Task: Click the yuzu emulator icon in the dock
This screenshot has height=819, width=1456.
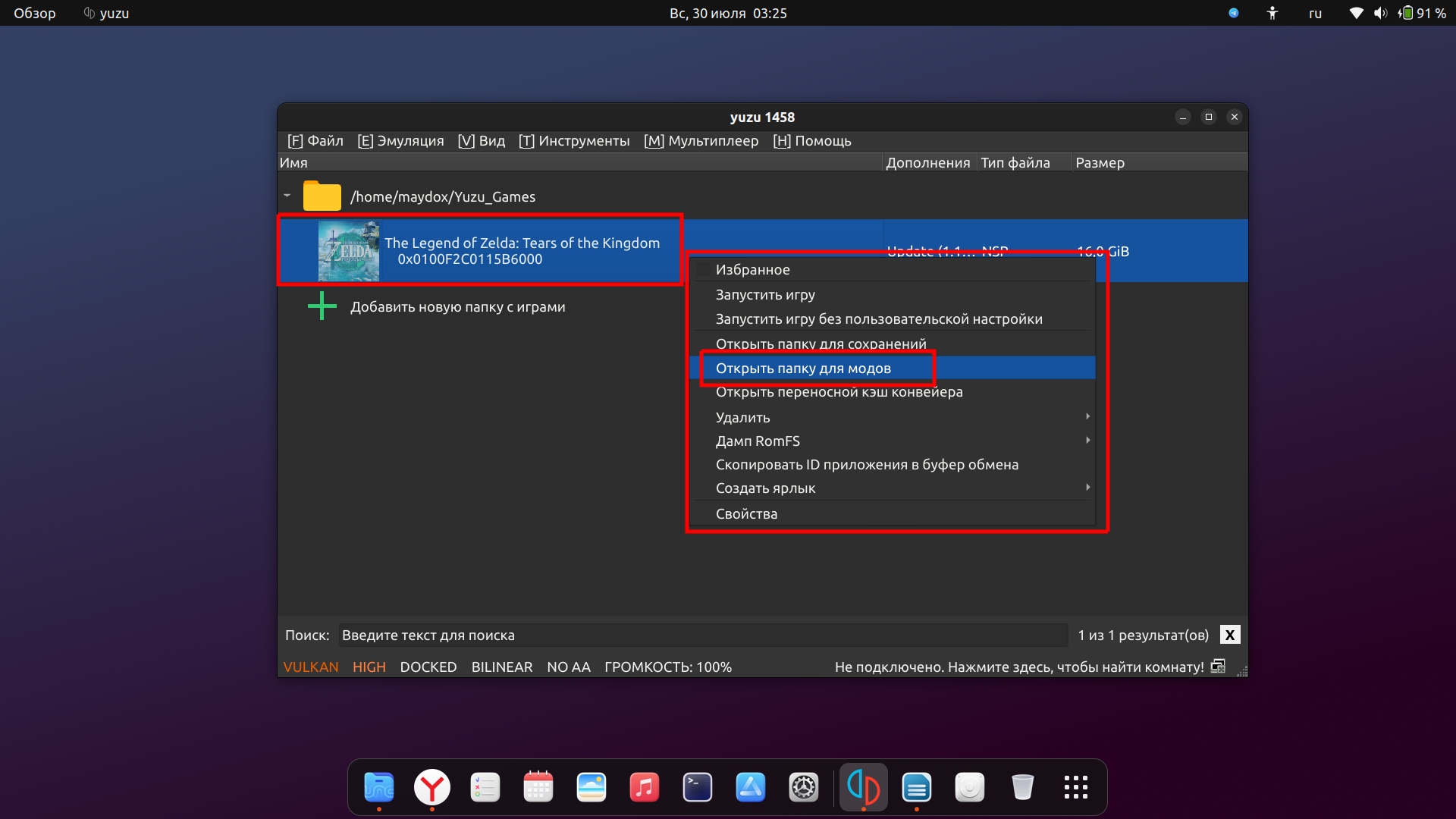Action: 863,787
